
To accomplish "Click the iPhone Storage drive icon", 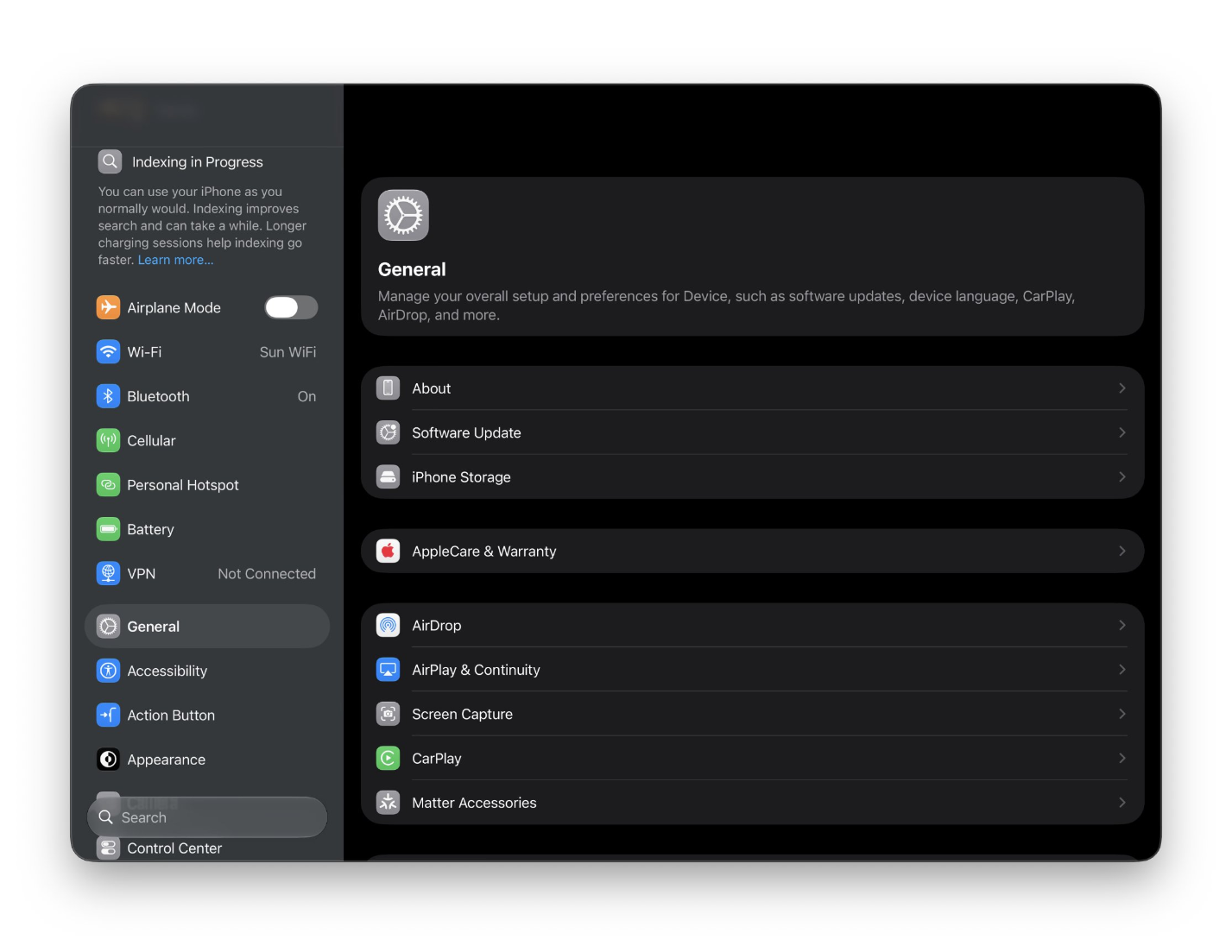I will 389,476.
